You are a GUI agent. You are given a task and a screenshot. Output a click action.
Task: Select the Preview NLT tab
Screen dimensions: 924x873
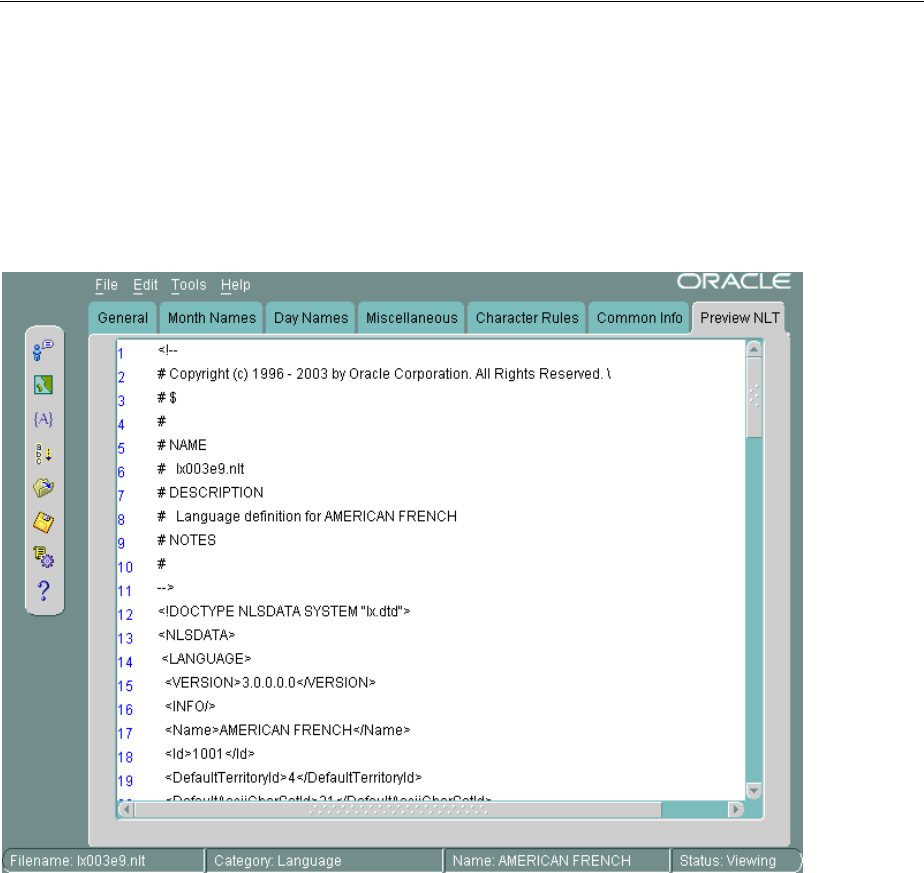coord(740,318)
